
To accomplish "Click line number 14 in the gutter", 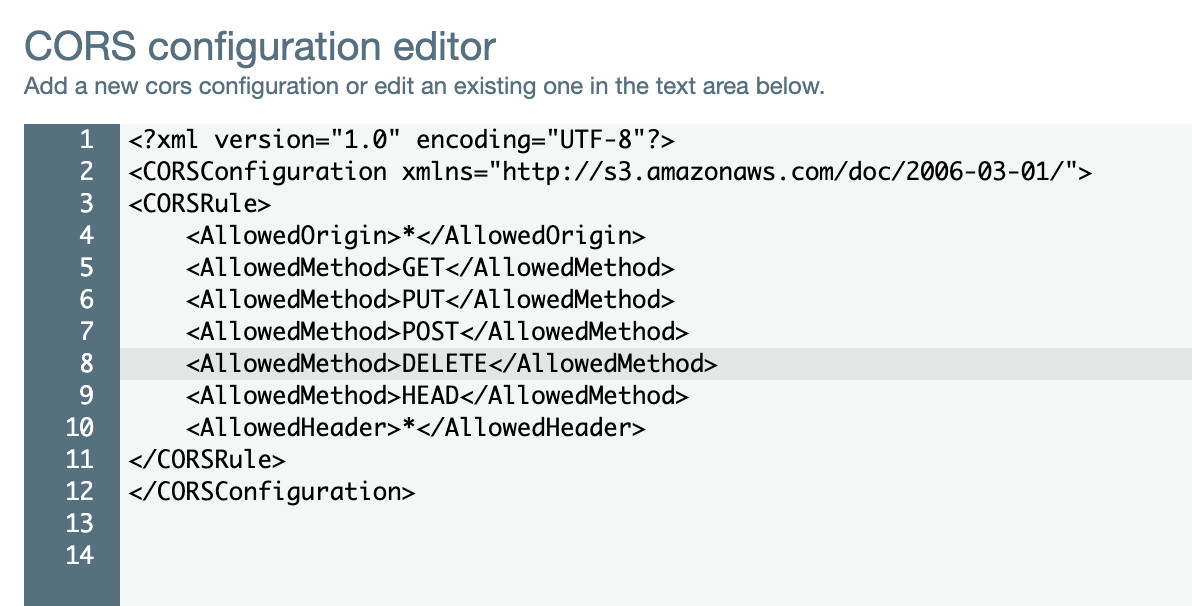I will (83, 555).
